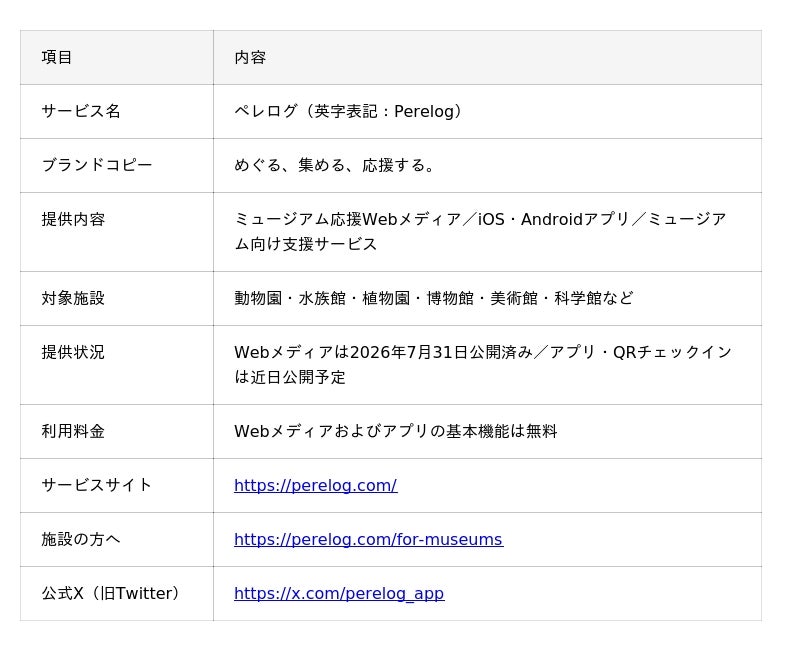The height and width of the screenshot is (651, 800).
Task: Click the header cell '項目'
Action: [x=117, y=57]
